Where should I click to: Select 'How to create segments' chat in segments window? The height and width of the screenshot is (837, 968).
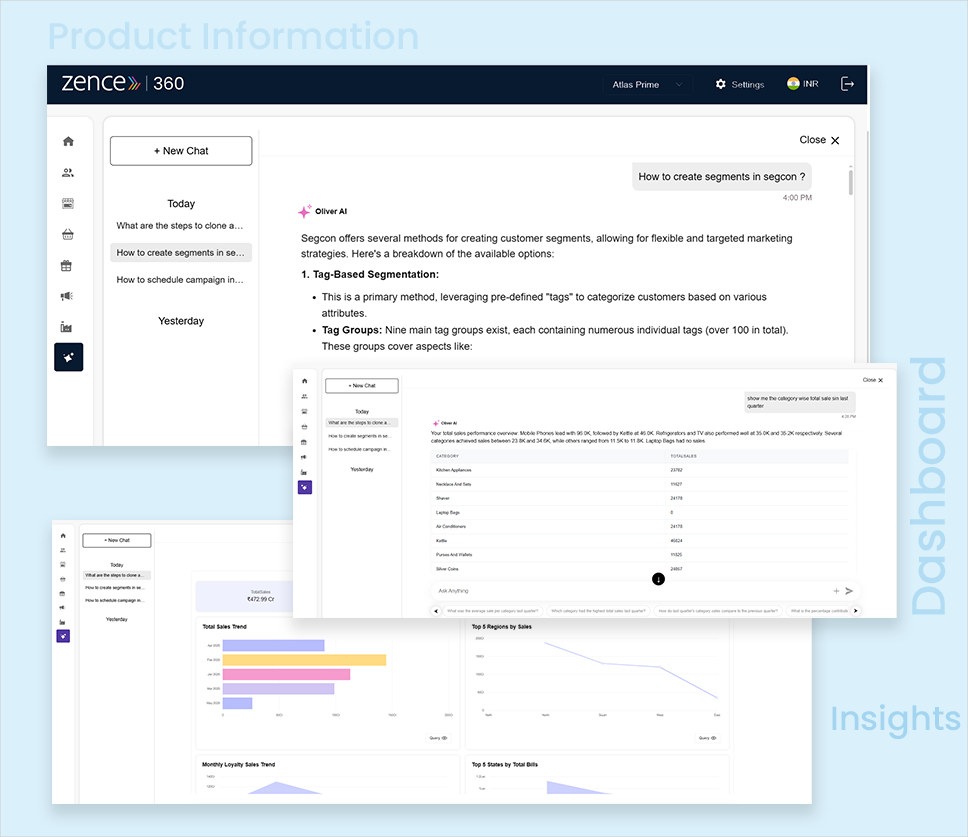(181, 252)
